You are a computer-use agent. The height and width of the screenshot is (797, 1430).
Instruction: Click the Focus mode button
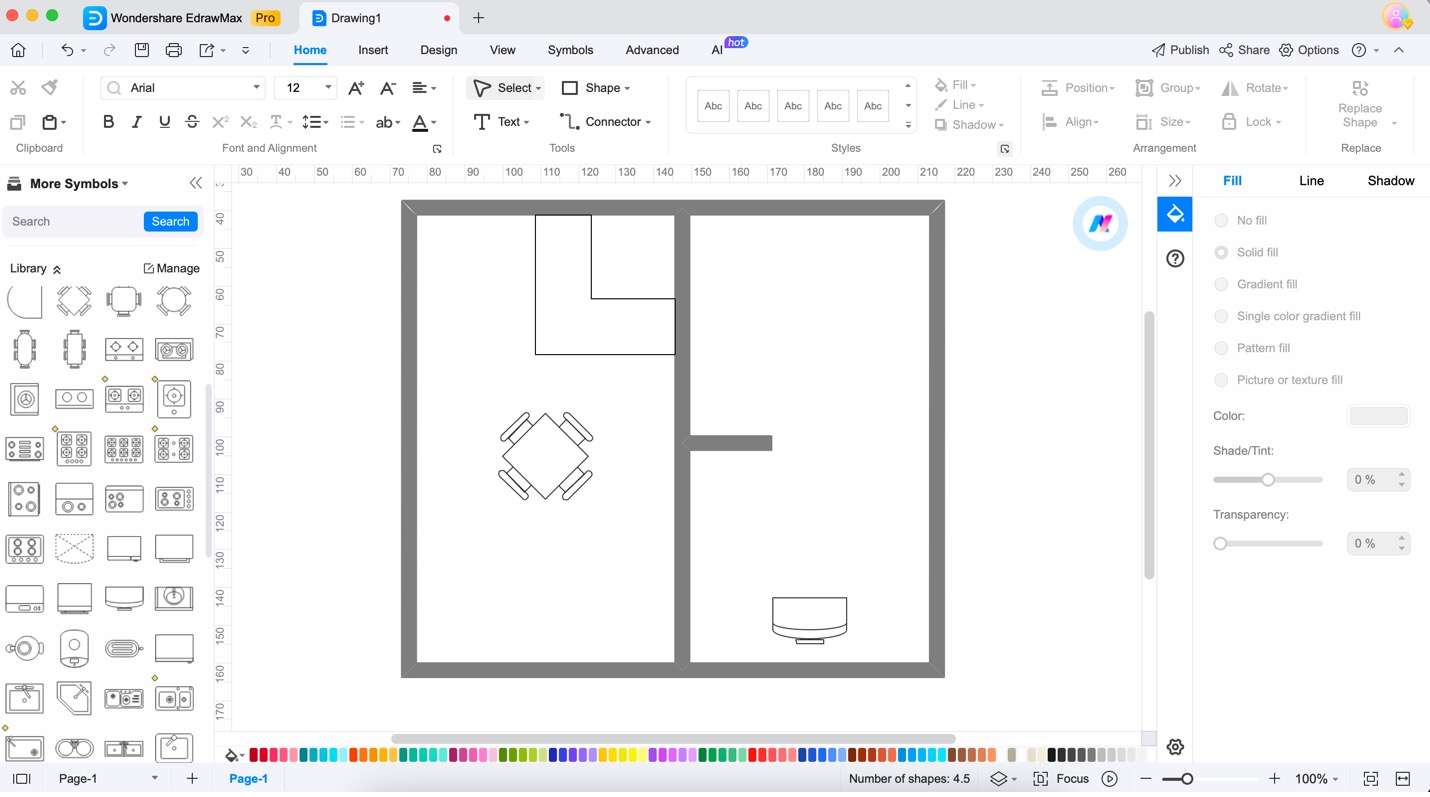[x=1061, y=778]
